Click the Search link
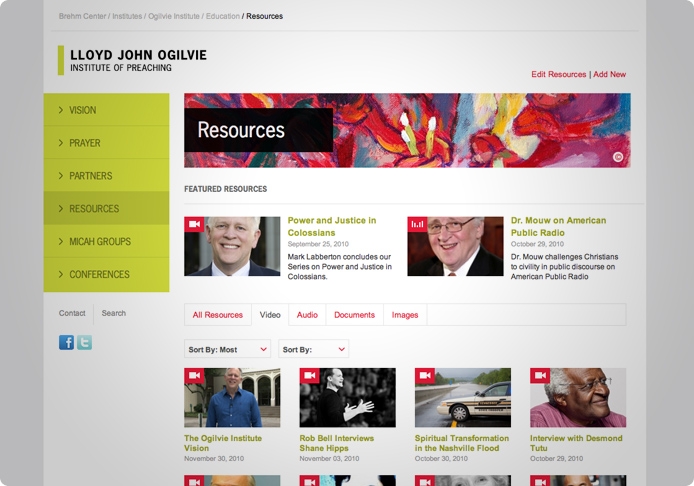694x486 pixels. 114,313
